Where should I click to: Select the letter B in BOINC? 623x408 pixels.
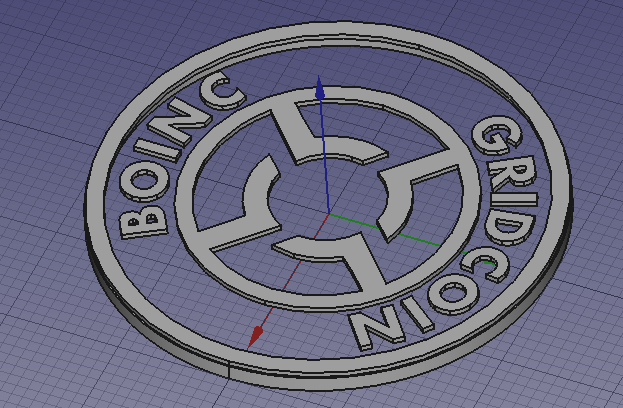coord(142,224)
